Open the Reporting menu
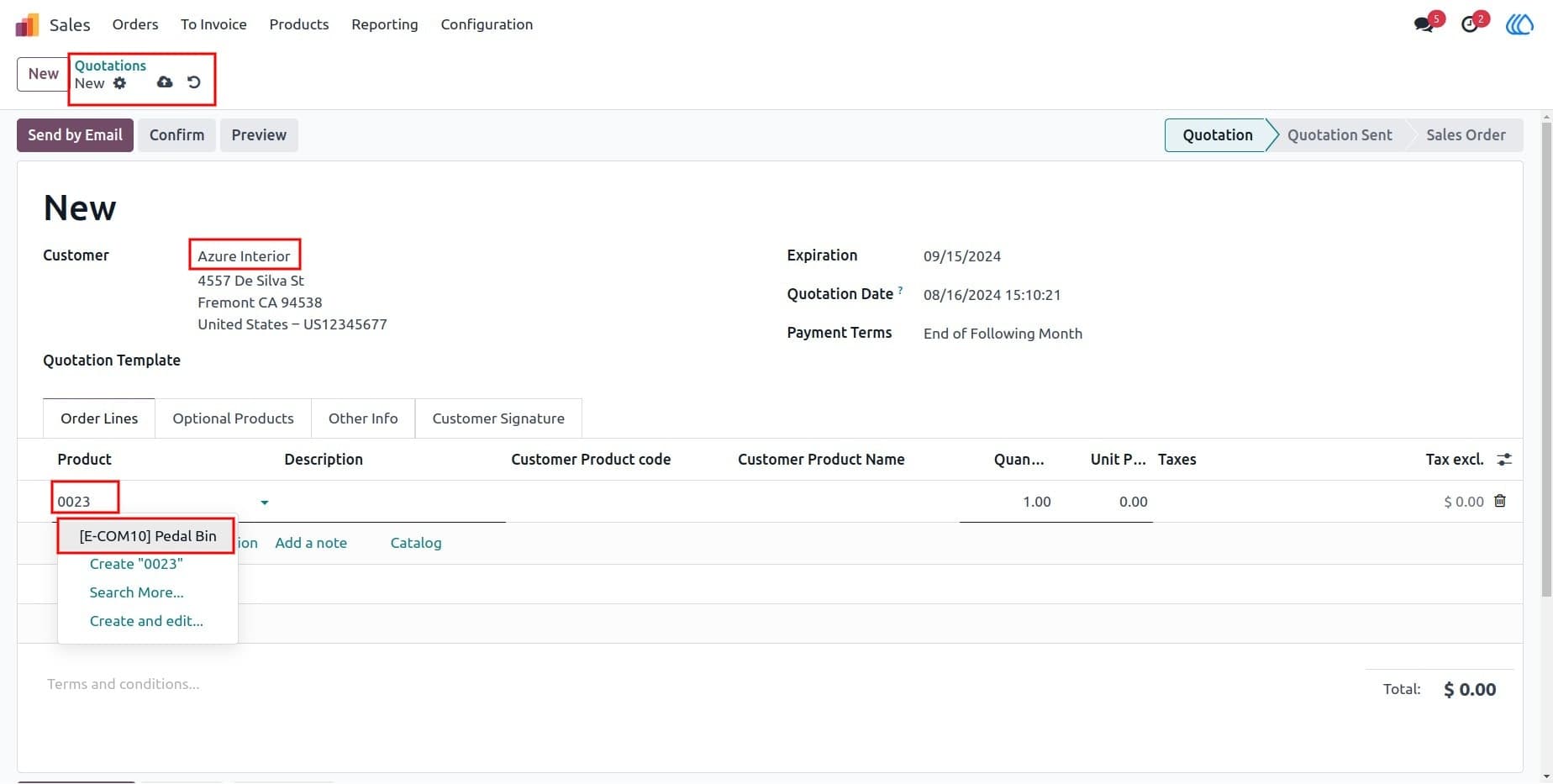This screenshot has width=1553, height=784. coord(385,24)
